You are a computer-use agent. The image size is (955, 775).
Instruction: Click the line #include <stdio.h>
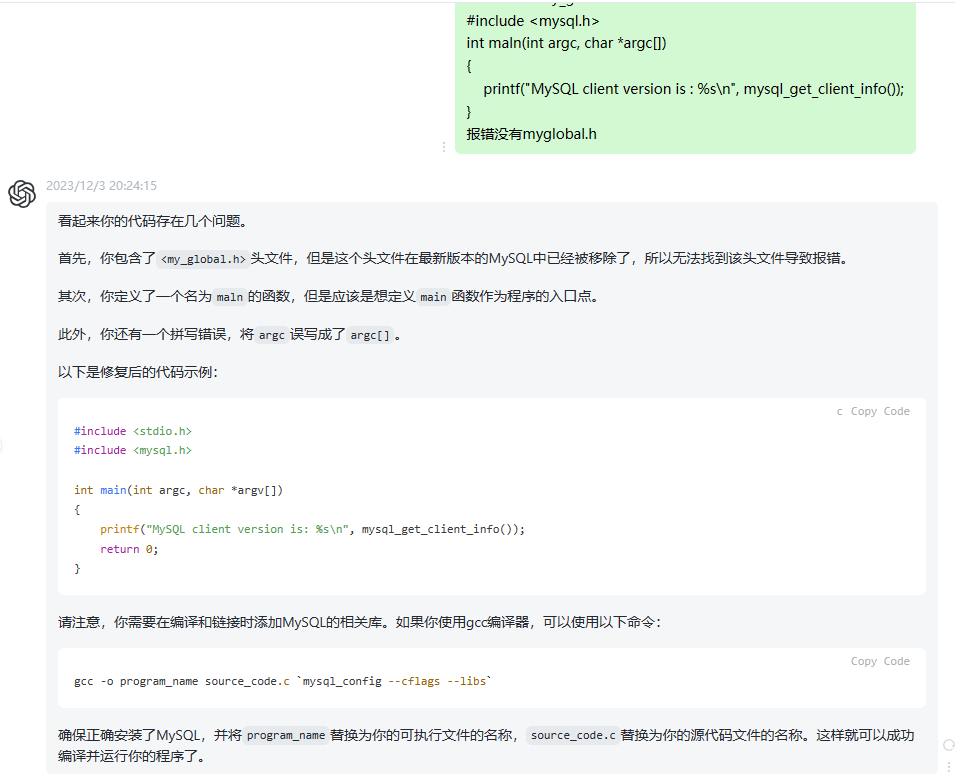pos(133,431)
